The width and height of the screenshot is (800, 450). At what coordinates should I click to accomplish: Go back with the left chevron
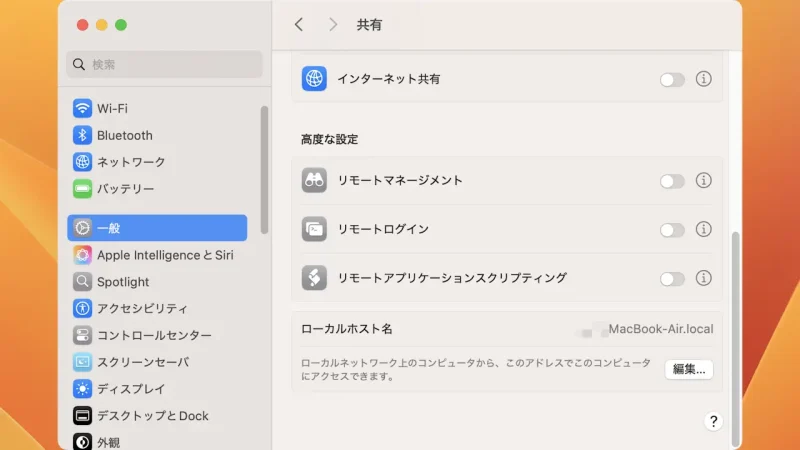(x=299, y=24)
